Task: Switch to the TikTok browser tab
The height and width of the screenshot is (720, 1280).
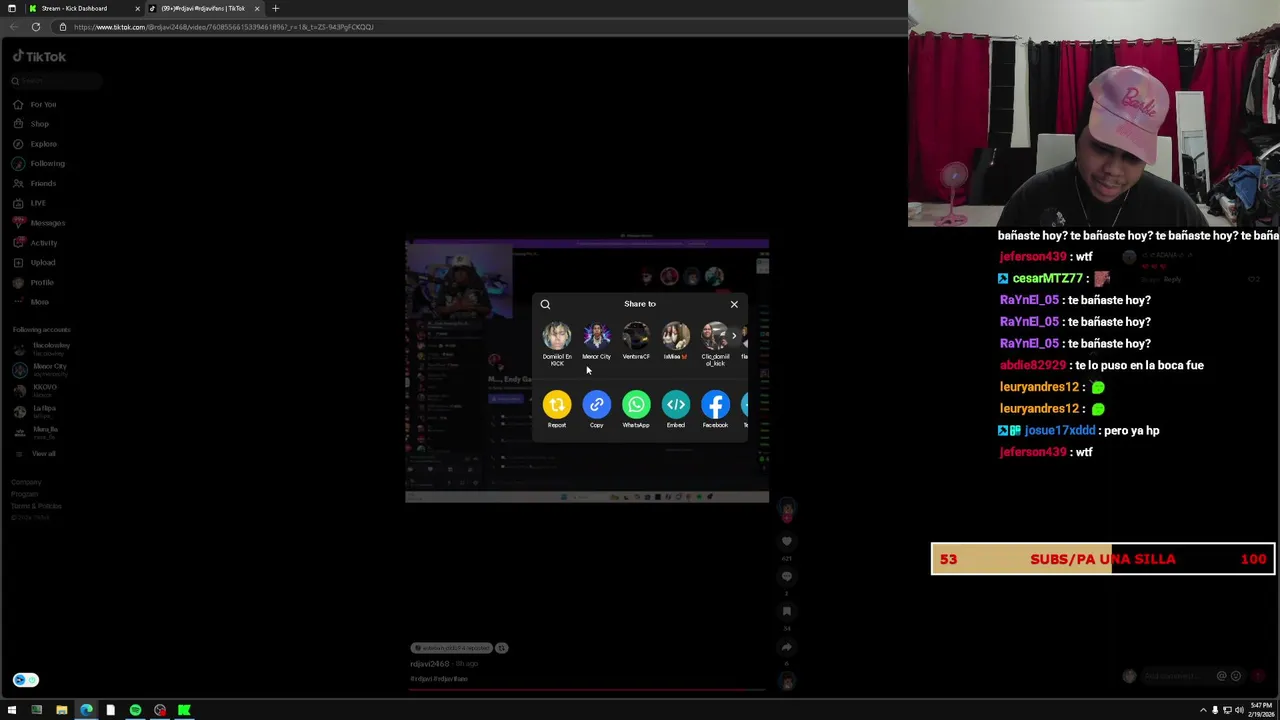Action: click(x=204, y=8)
